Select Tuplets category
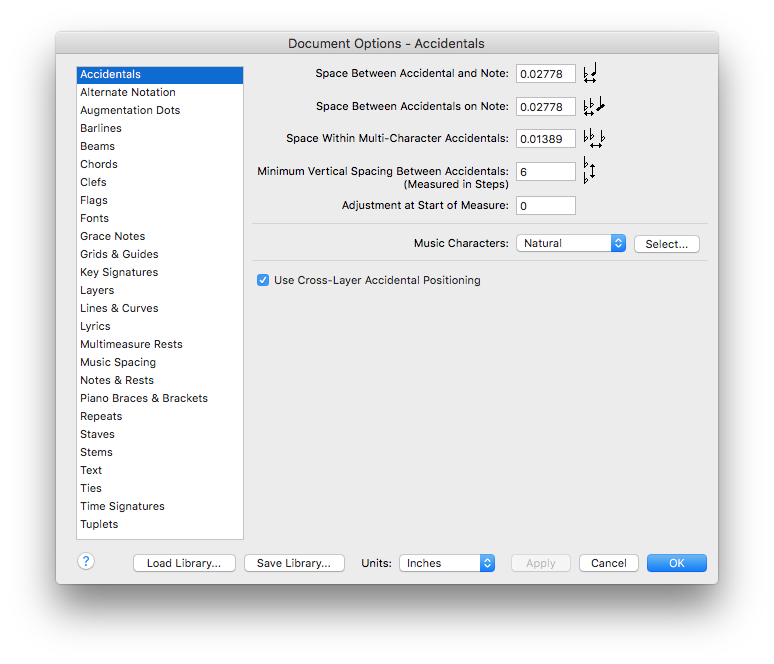Image resolution: width=774 pixels, height=664 pixels. (160, 525)
